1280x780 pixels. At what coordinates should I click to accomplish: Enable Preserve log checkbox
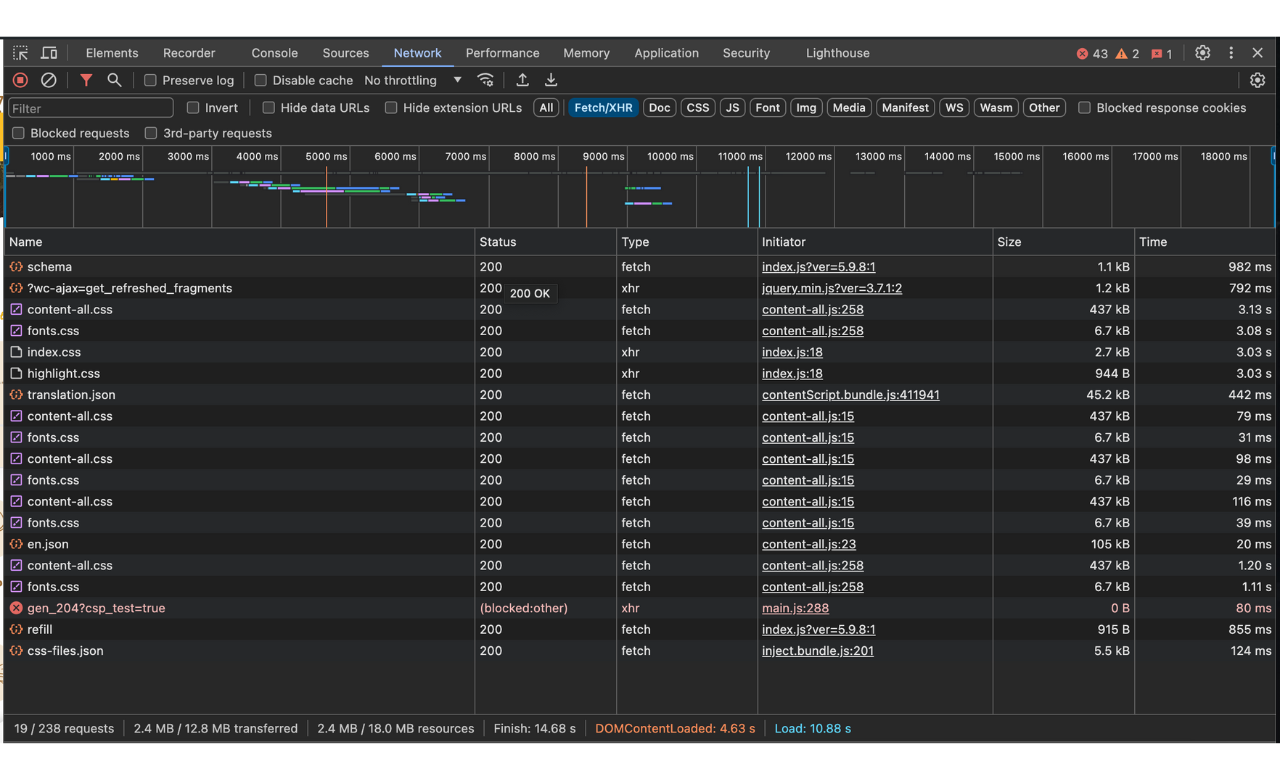(x=150, y=80)
